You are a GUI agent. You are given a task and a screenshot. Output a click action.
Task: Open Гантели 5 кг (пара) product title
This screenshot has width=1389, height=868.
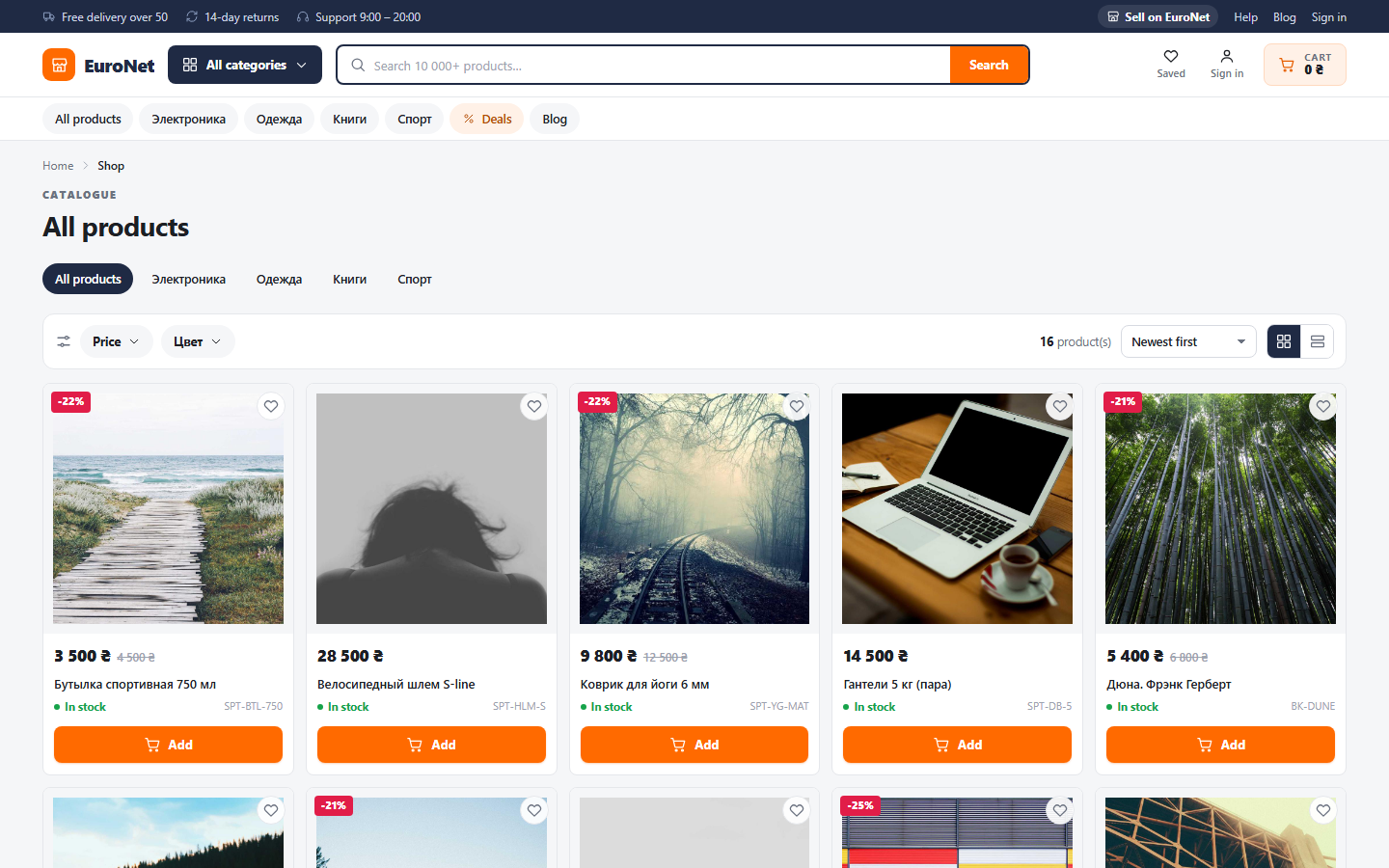point(897,684)
